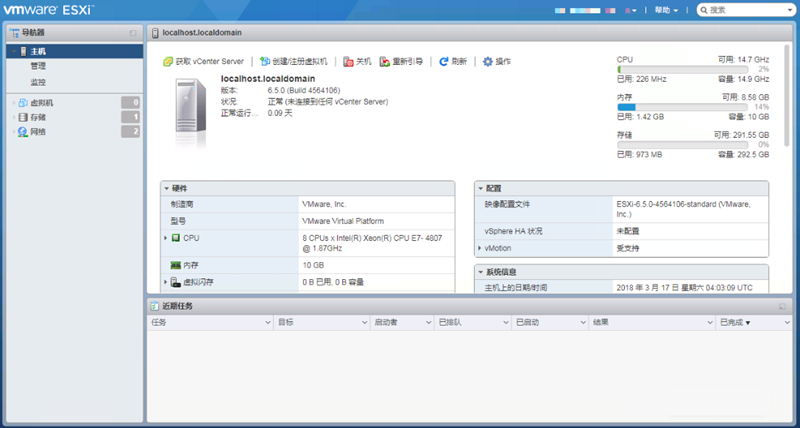Click the search (搜索) input field
This screenshot has height=428, width=800.
click(747, 10)
